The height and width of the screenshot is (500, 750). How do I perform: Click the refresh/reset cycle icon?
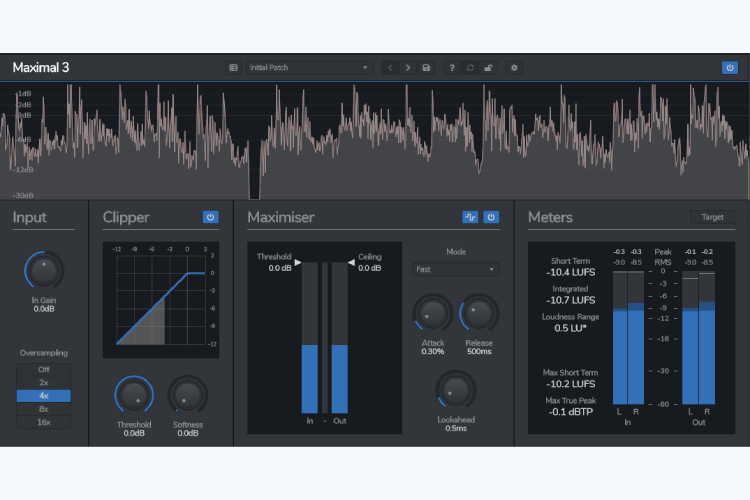(470, 68)
